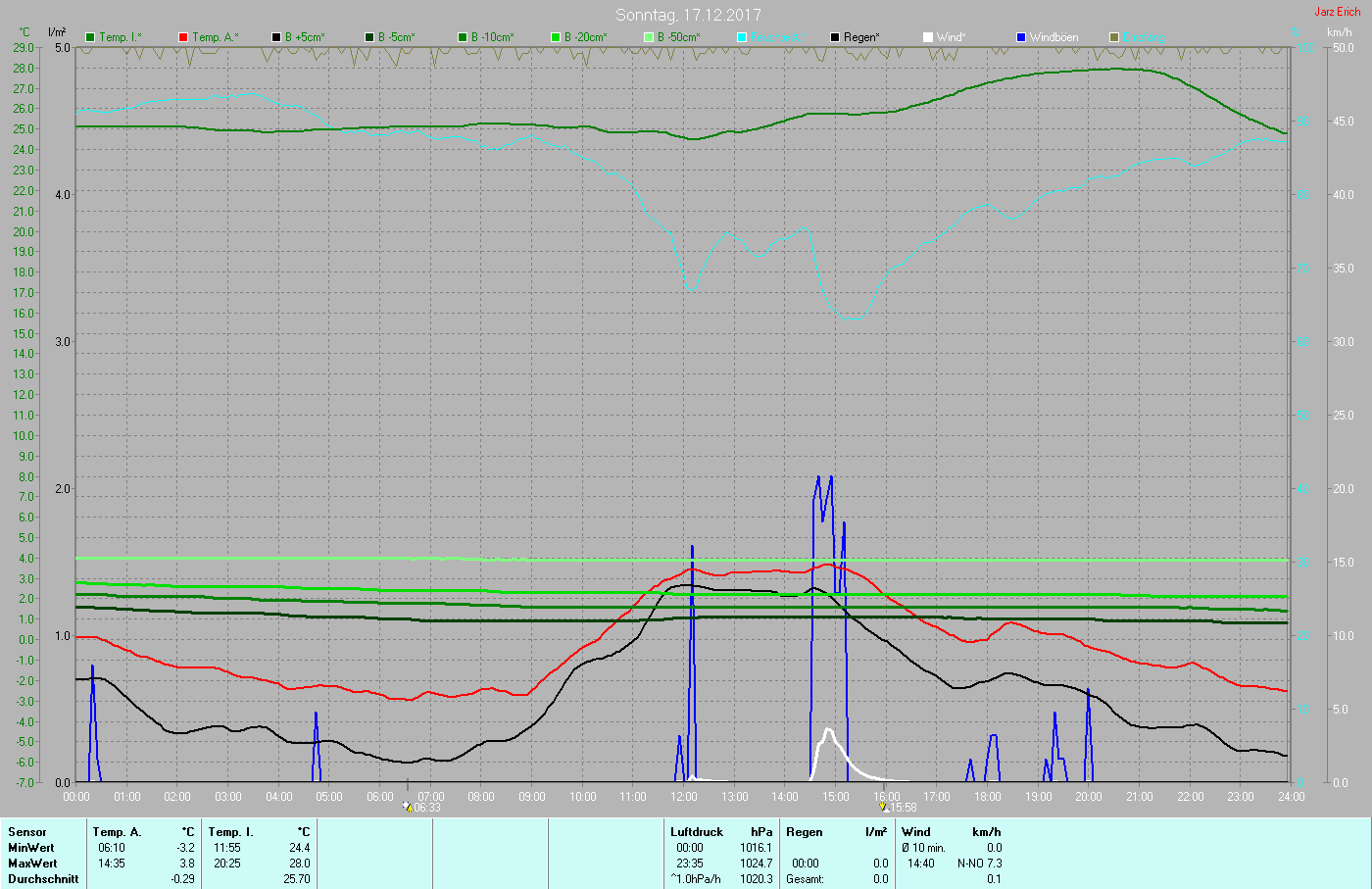1372x889 pixels.
Task: Click the sunrise icon at 06:33
Action: [408, 807]
